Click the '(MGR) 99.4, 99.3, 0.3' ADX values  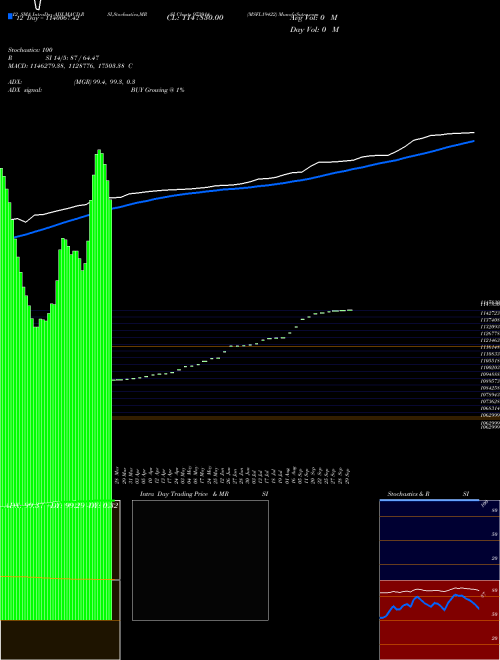[x=104, y=82]
